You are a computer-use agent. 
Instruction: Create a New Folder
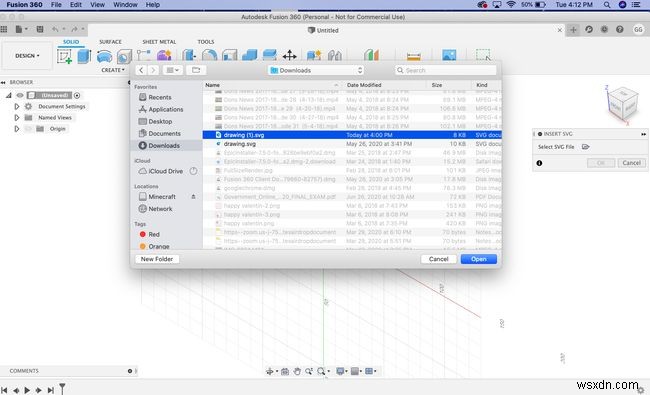(x=157, y=259)
